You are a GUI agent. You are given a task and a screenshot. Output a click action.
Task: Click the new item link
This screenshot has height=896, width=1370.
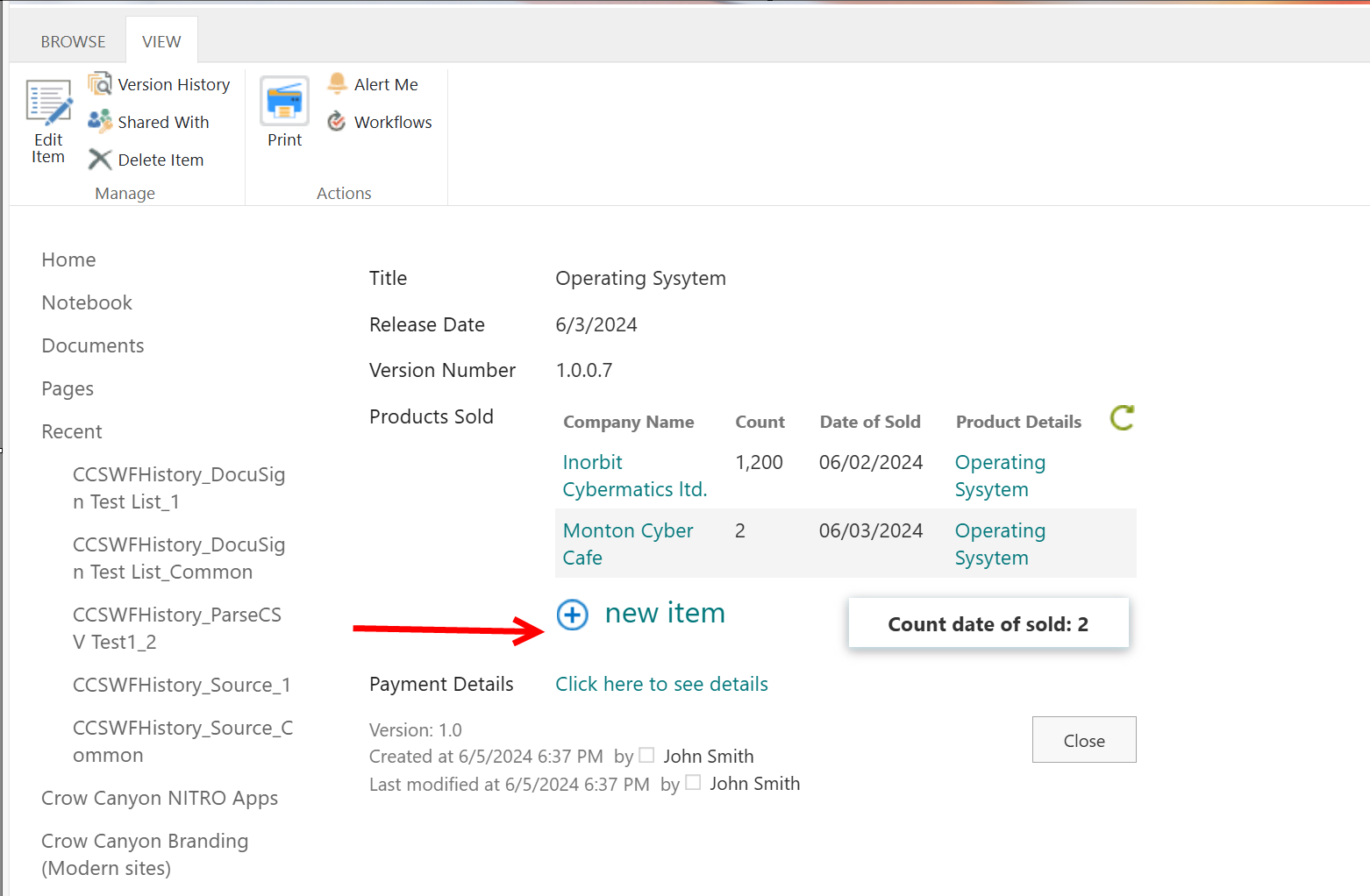pyautogui.click(x=665, y=613)
